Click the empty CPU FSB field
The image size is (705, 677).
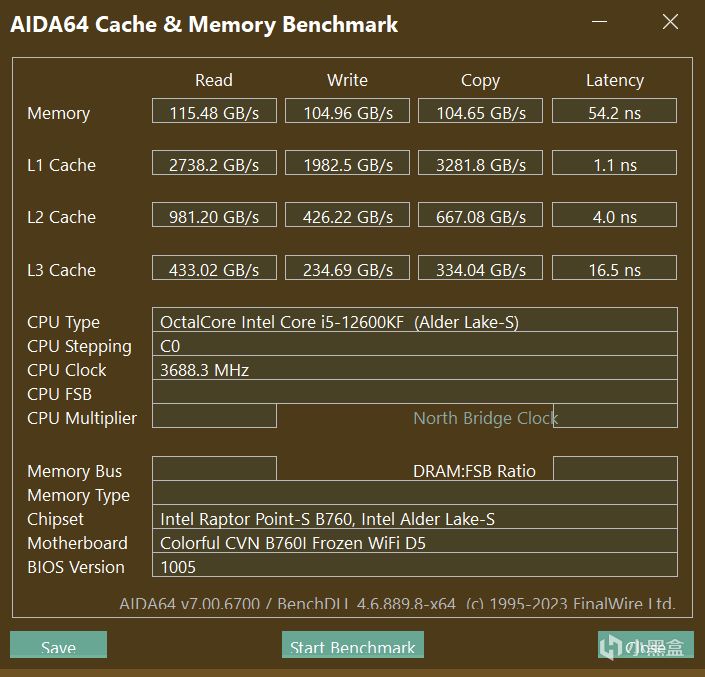coord(415,392)
